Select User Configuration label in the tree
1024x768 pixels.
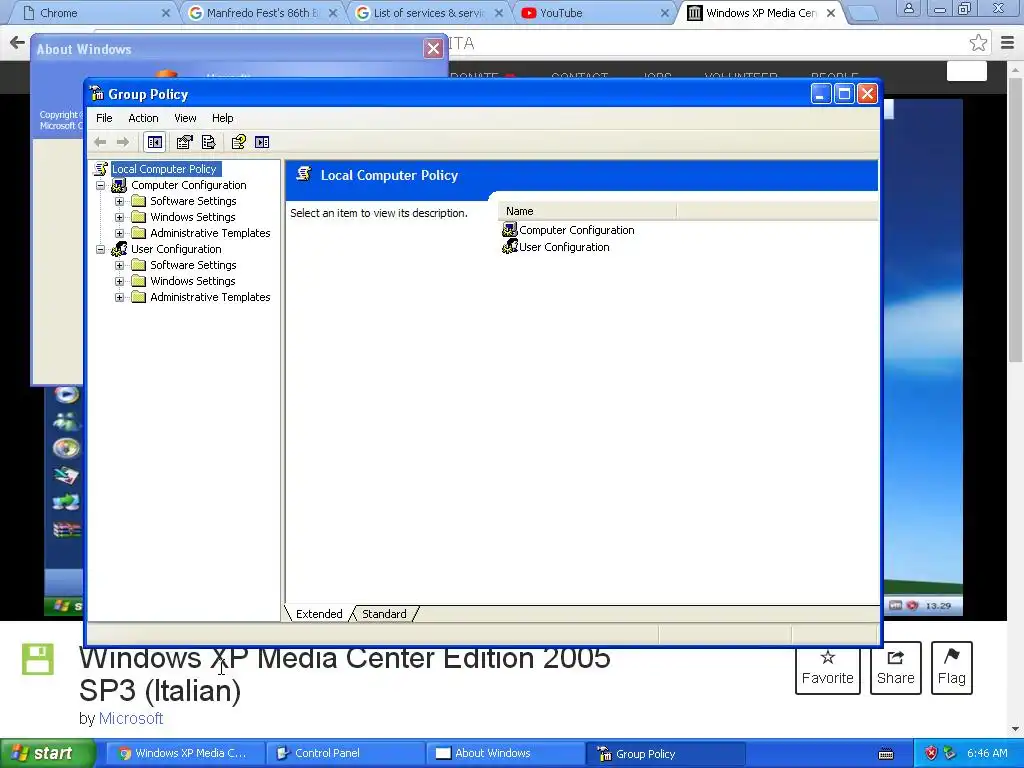tap(176, 249)
